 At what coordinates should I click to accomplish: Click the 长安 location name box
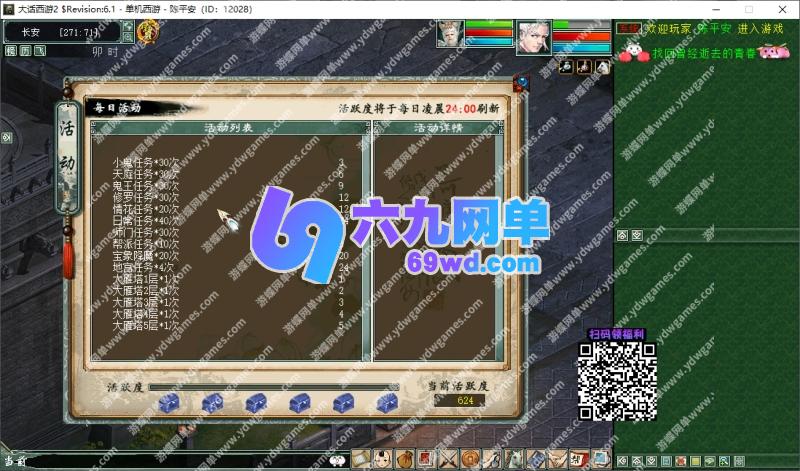point(62,32)
